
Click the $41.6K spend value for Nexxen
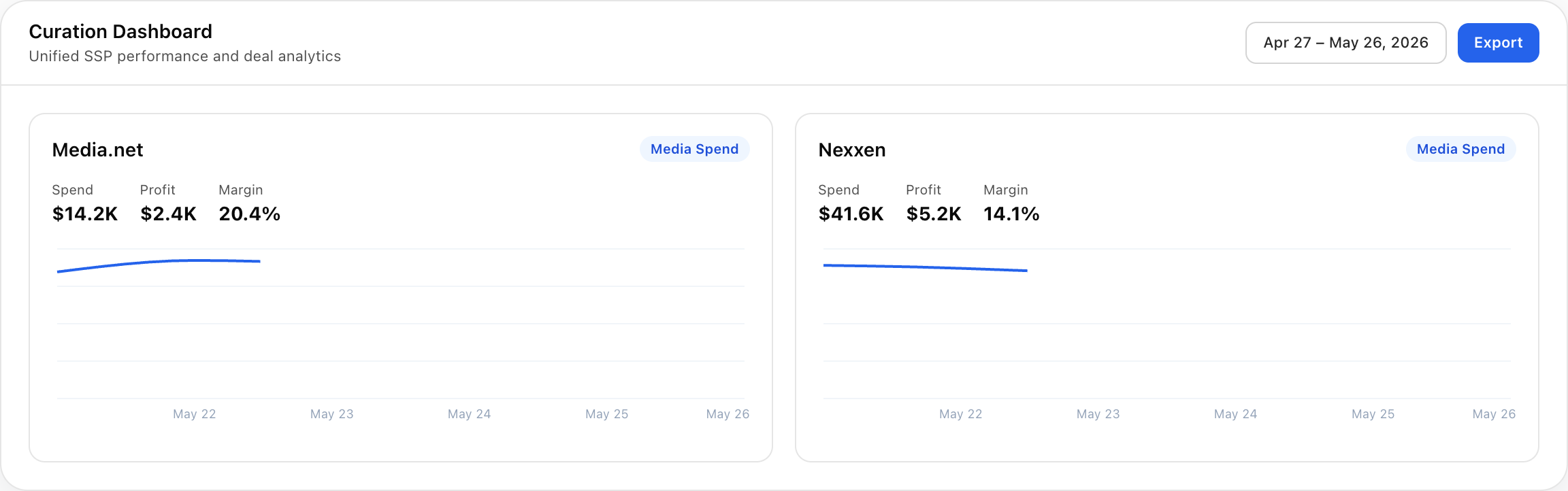(x=851, y=214)
